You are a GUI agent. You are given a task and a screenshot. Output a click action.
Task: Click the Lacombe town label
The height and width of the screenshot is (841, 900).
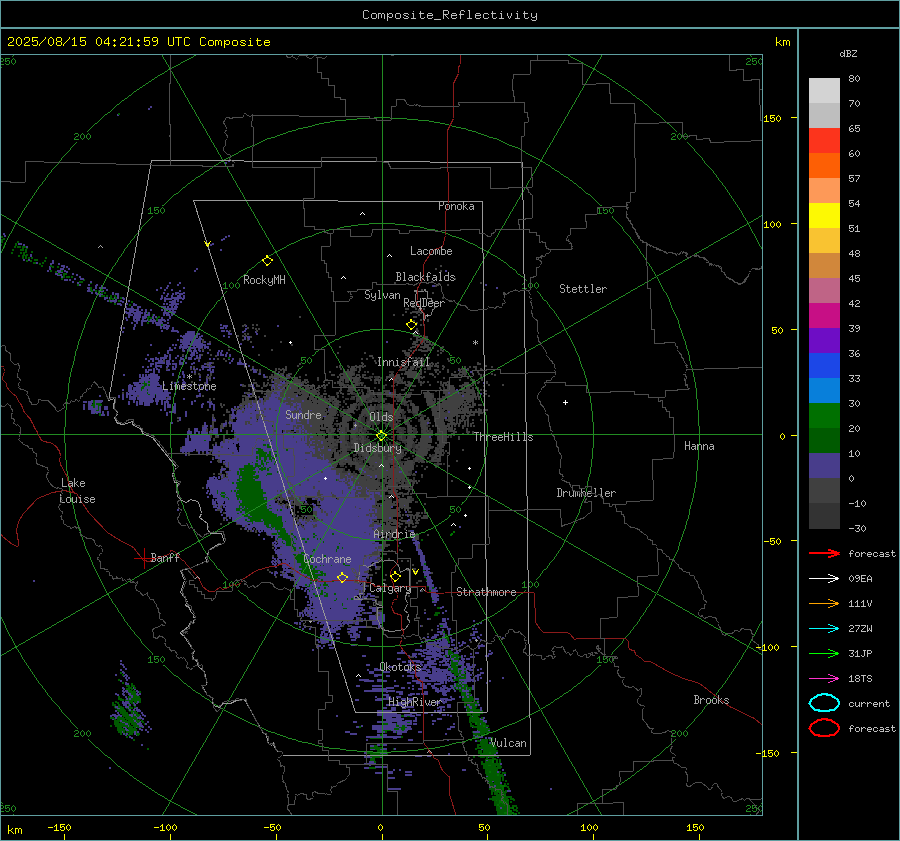pyautogui.click(x=431, y=251)
